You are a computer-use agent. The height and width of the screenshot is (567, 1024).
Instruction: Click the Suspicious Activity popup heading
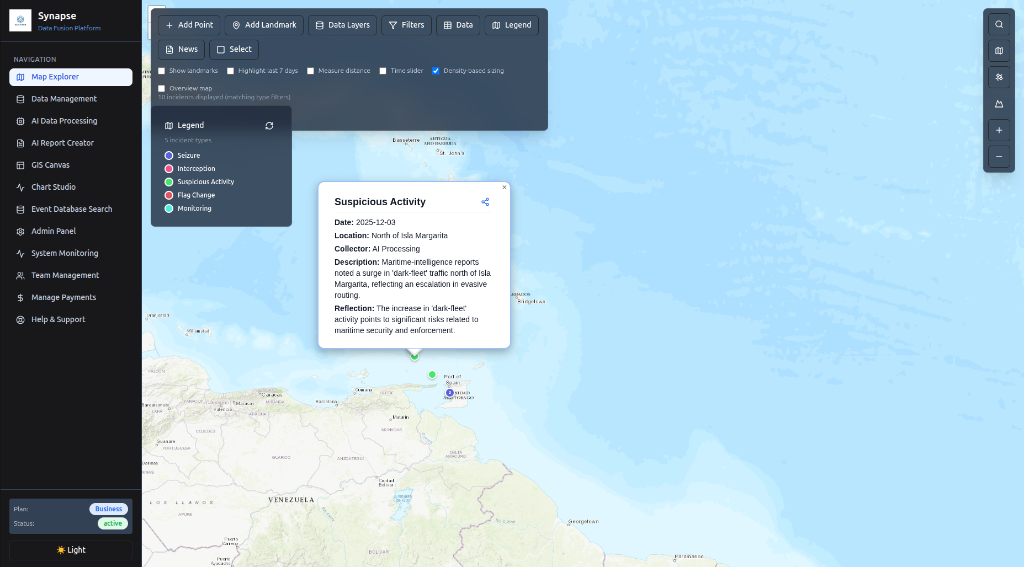380,202
